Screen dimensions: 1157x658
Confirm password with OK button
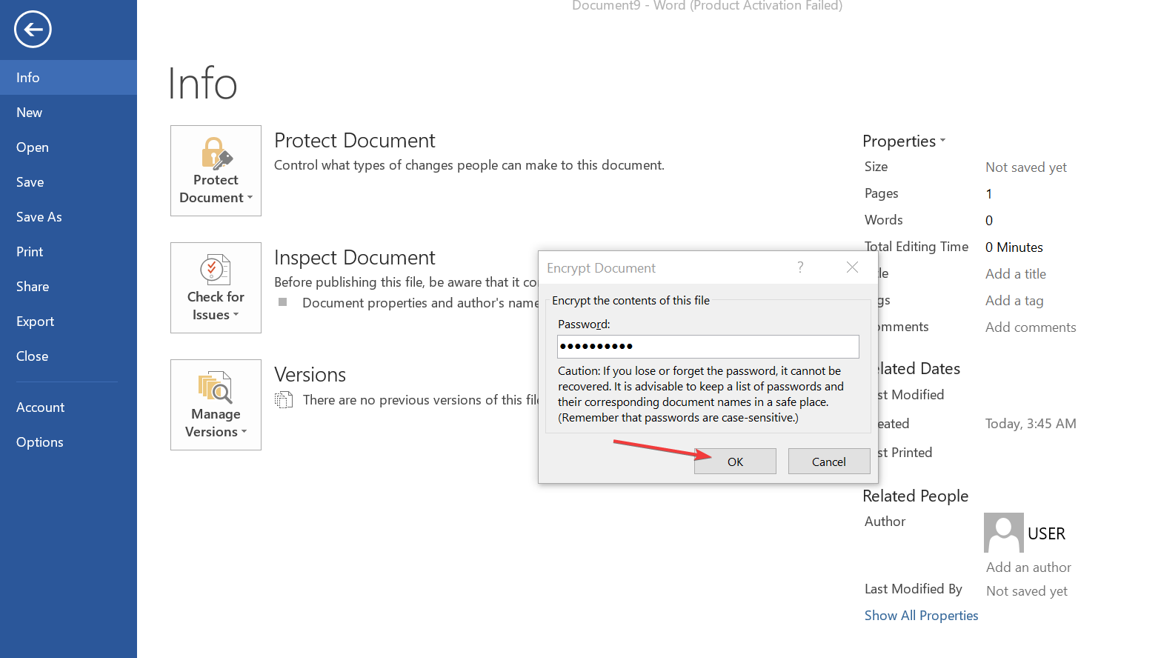(735, 461)
